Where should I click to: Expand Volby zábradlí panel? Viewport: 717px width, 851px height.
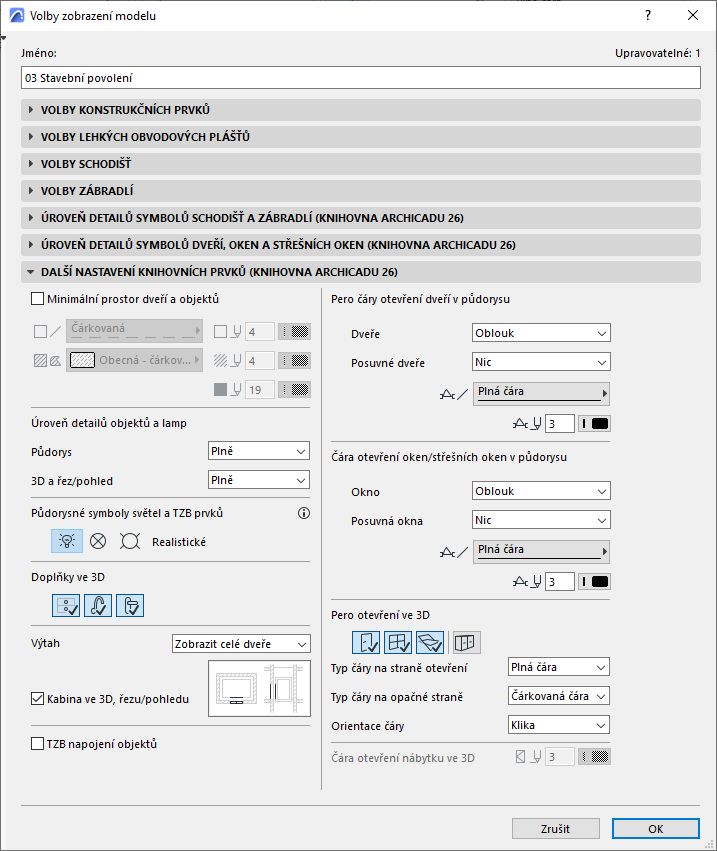click(x=360, y=191)
